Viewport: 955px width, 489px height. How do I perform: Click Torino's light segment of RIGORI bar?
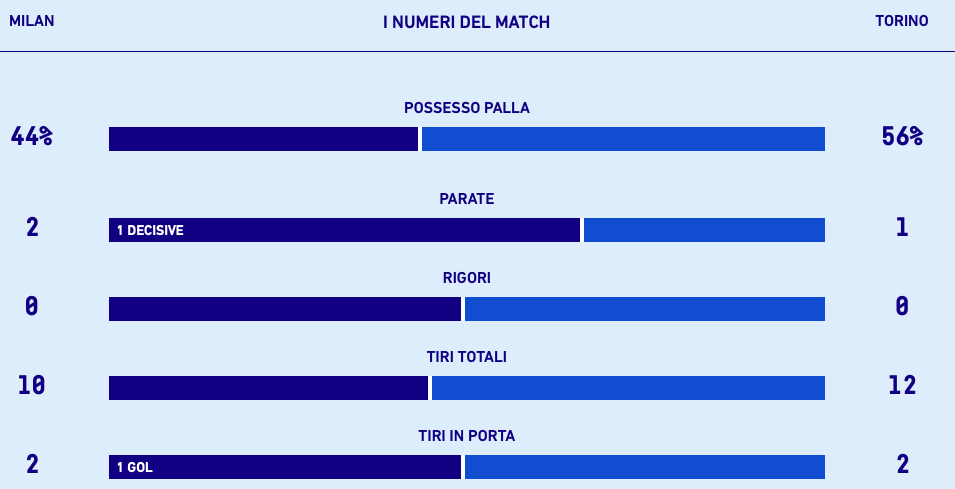(x=645, y=309)
